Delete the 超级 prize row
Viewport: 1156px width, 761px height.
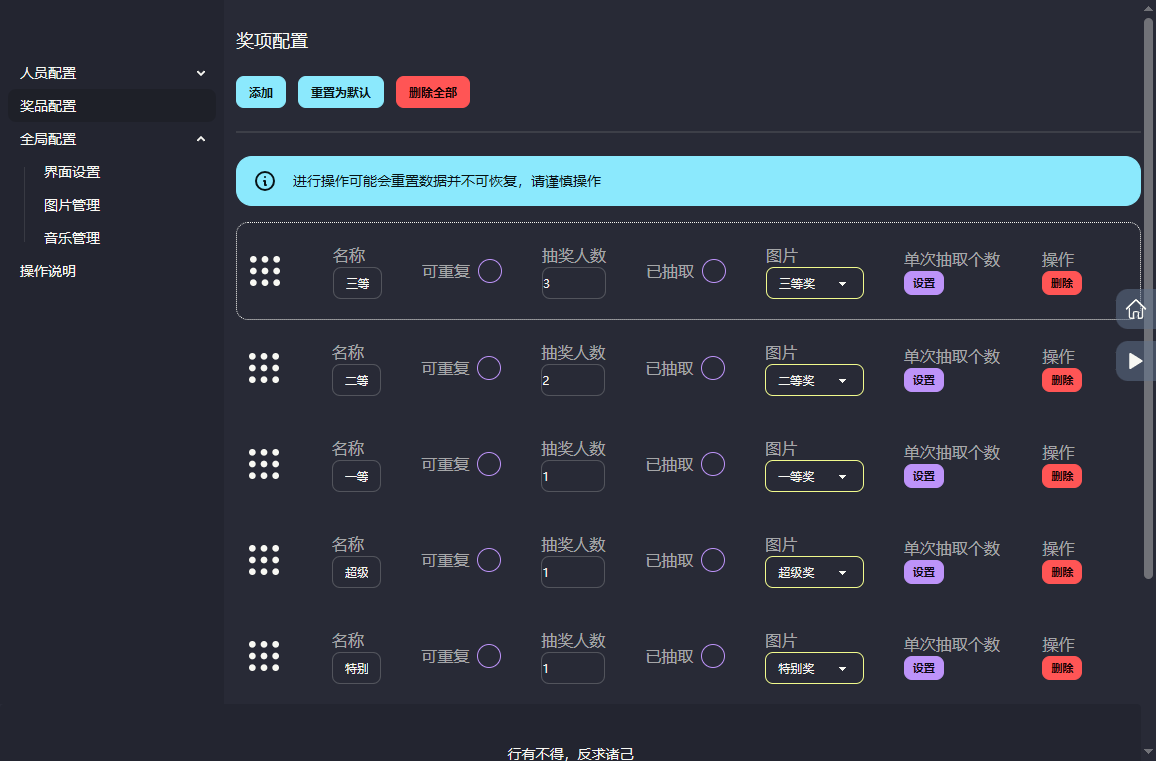pyautogui.click(x=1062, y=571)
